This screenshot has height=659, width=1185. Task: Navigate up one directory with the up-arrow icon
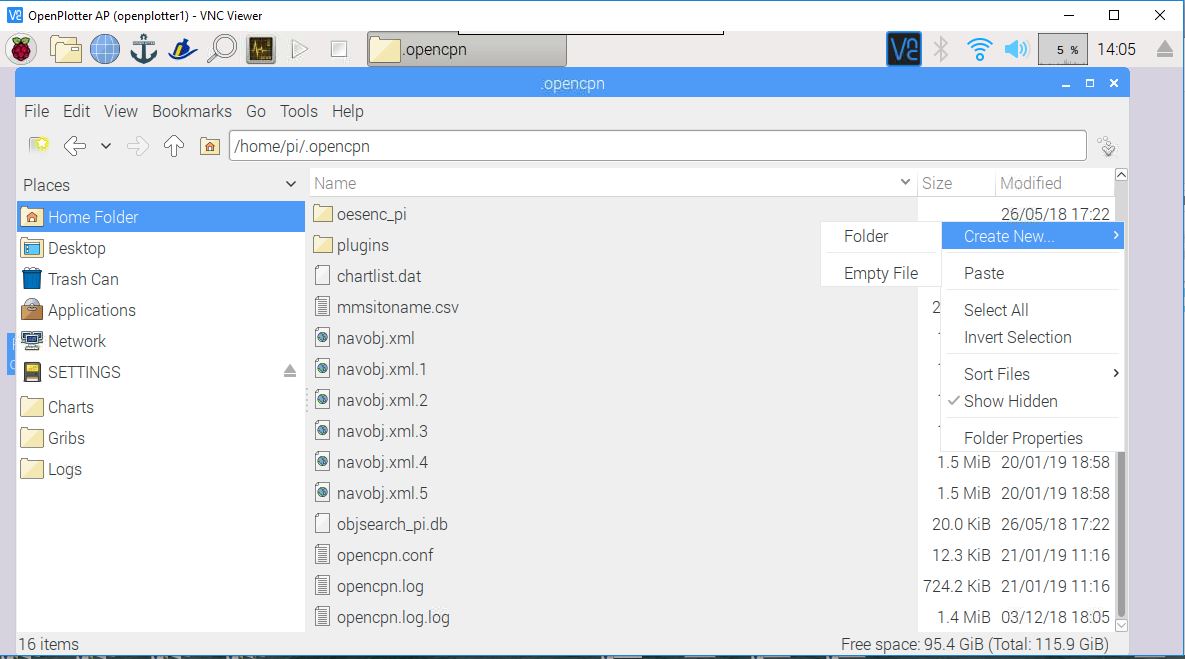(x=175, y=145)
